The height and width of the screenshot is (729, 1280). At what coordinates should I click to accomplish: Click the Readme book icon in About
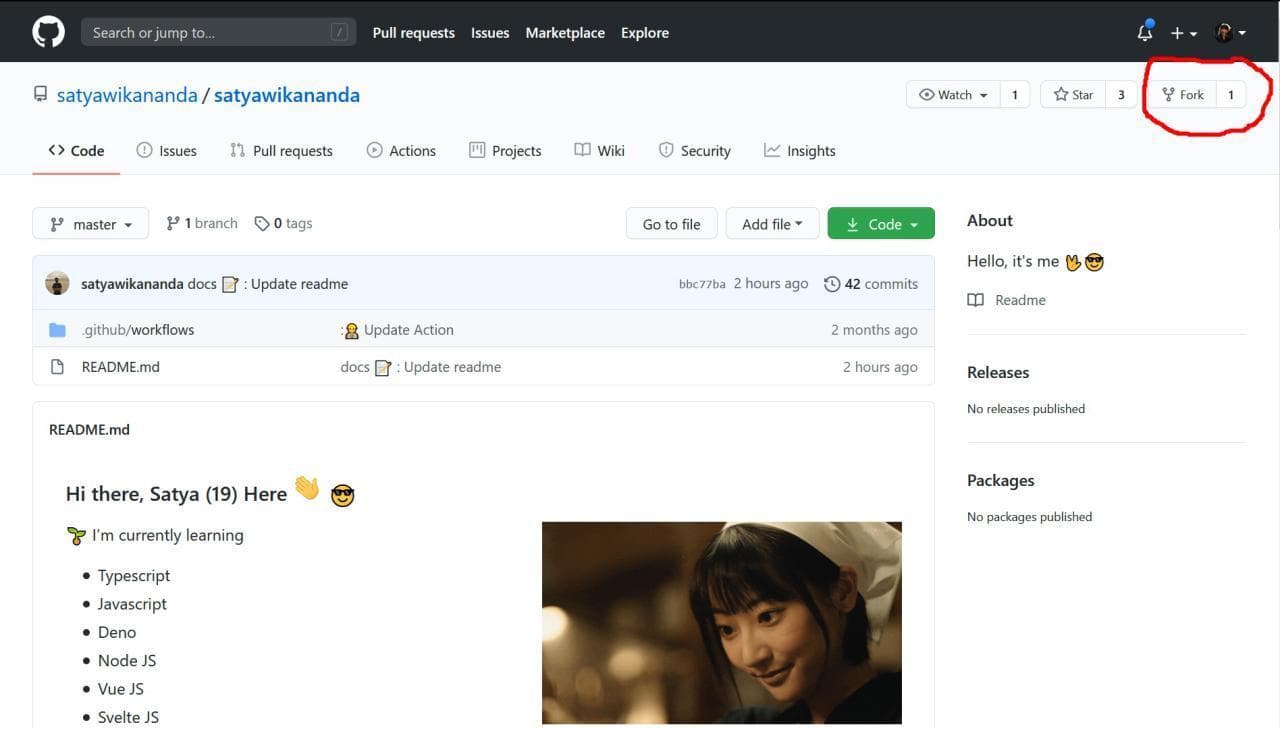click(x=976, y=300)
